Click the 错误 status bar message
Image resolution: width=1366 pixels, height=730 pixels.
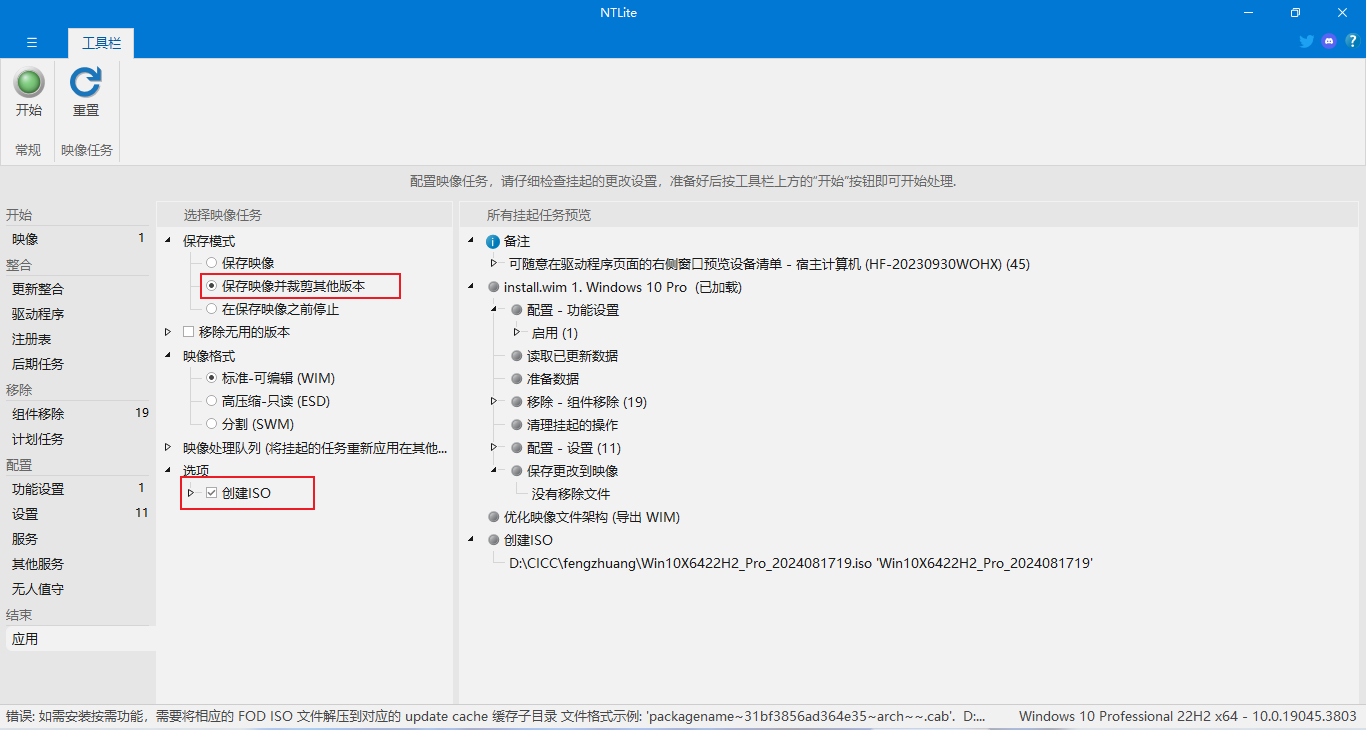[x=496, y=716]
